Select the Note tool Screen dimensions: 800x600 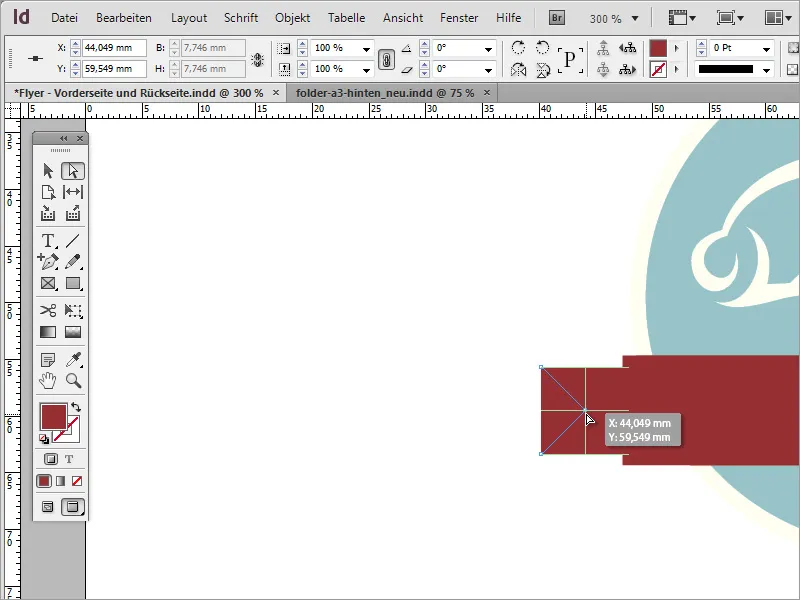click(48, 360)
